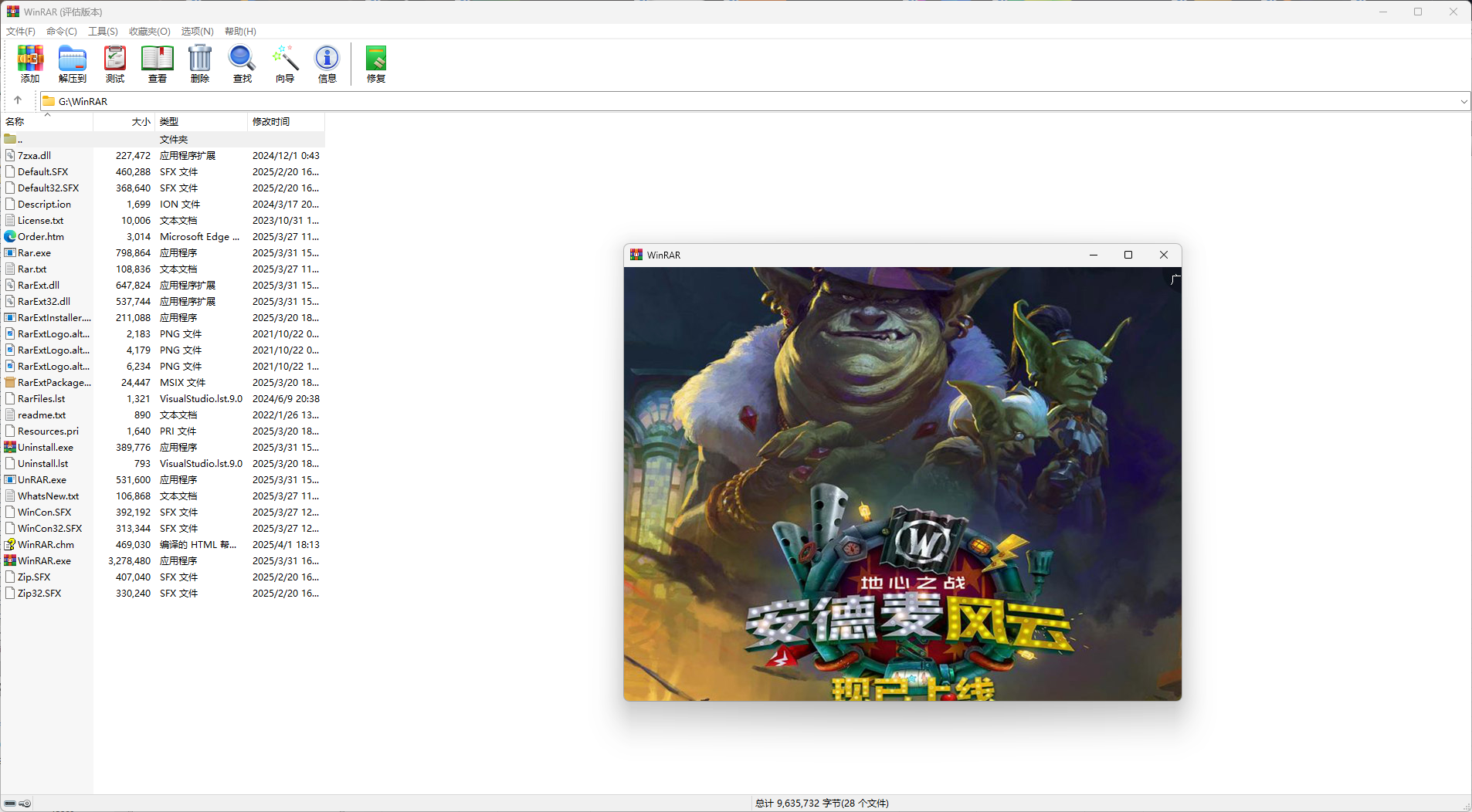Select the readme.txt file row
Viewport: 1472px width, 812px height.
coord(162,414)
